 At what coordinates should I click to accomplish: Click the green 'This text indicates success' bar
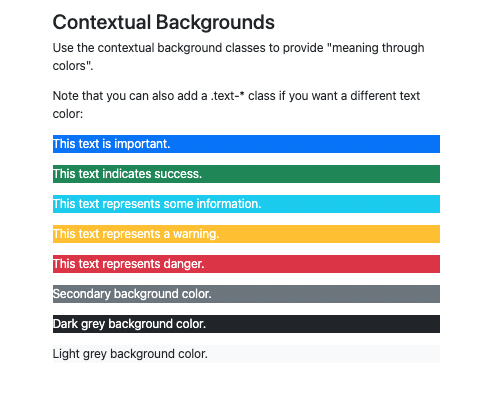point(246,174)
